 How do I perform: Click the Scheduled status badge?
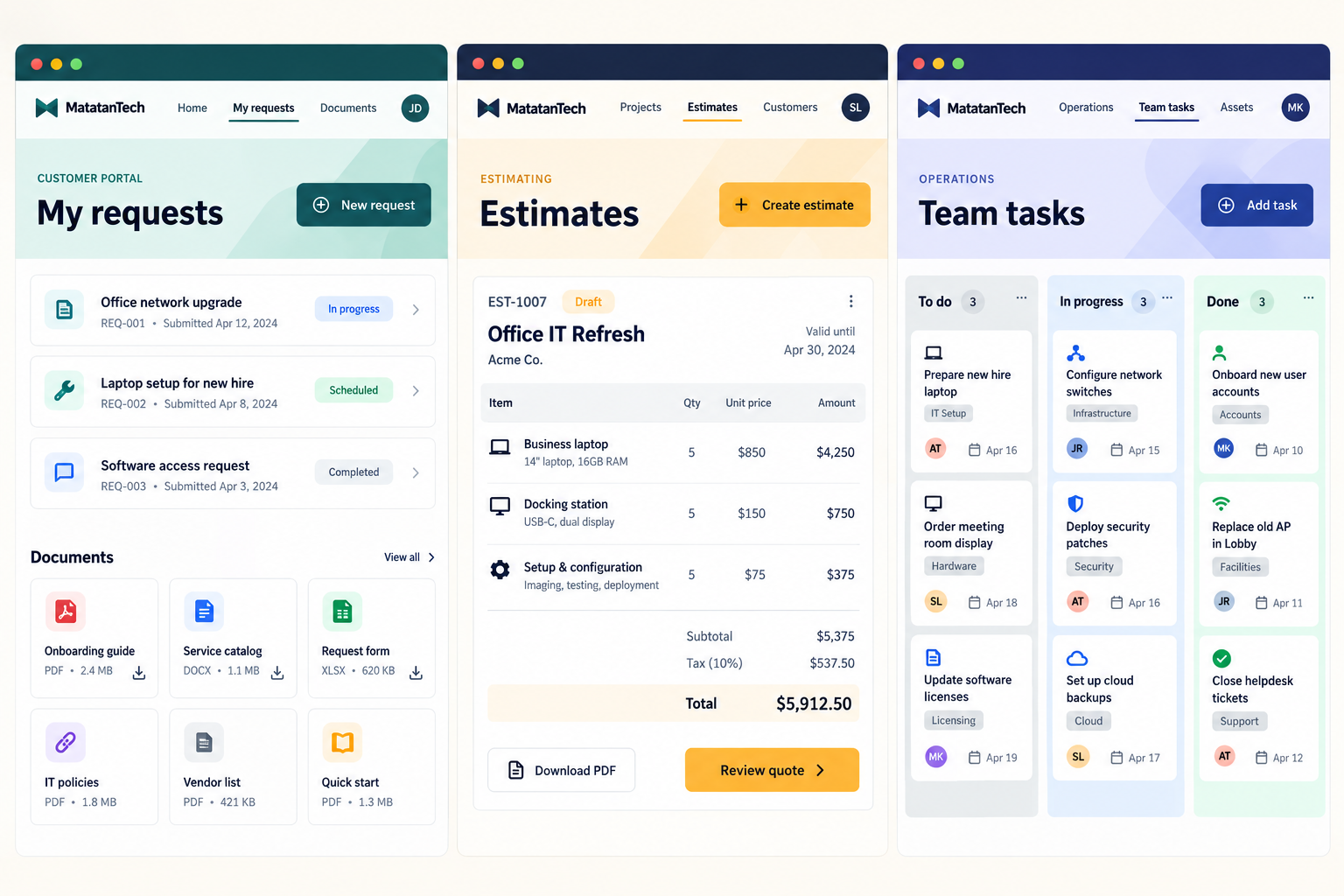tap(353, 390)
